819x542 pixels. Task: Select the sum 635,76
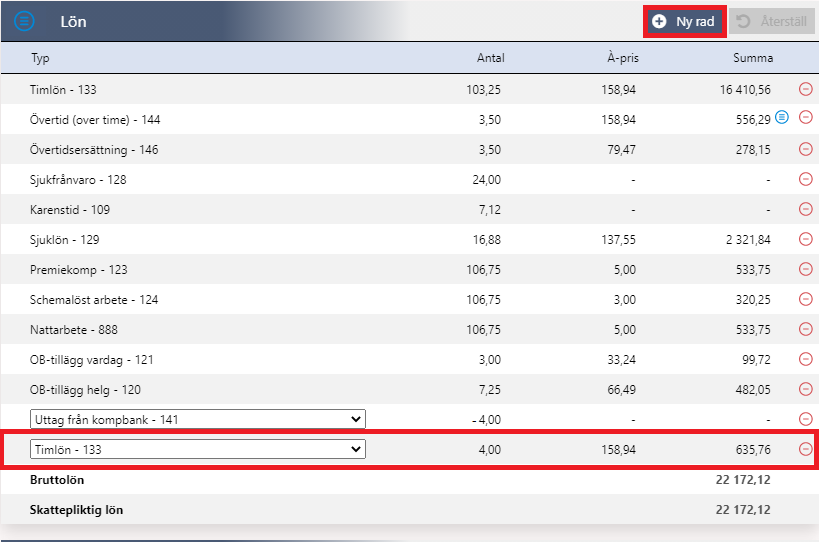point(754,450)
